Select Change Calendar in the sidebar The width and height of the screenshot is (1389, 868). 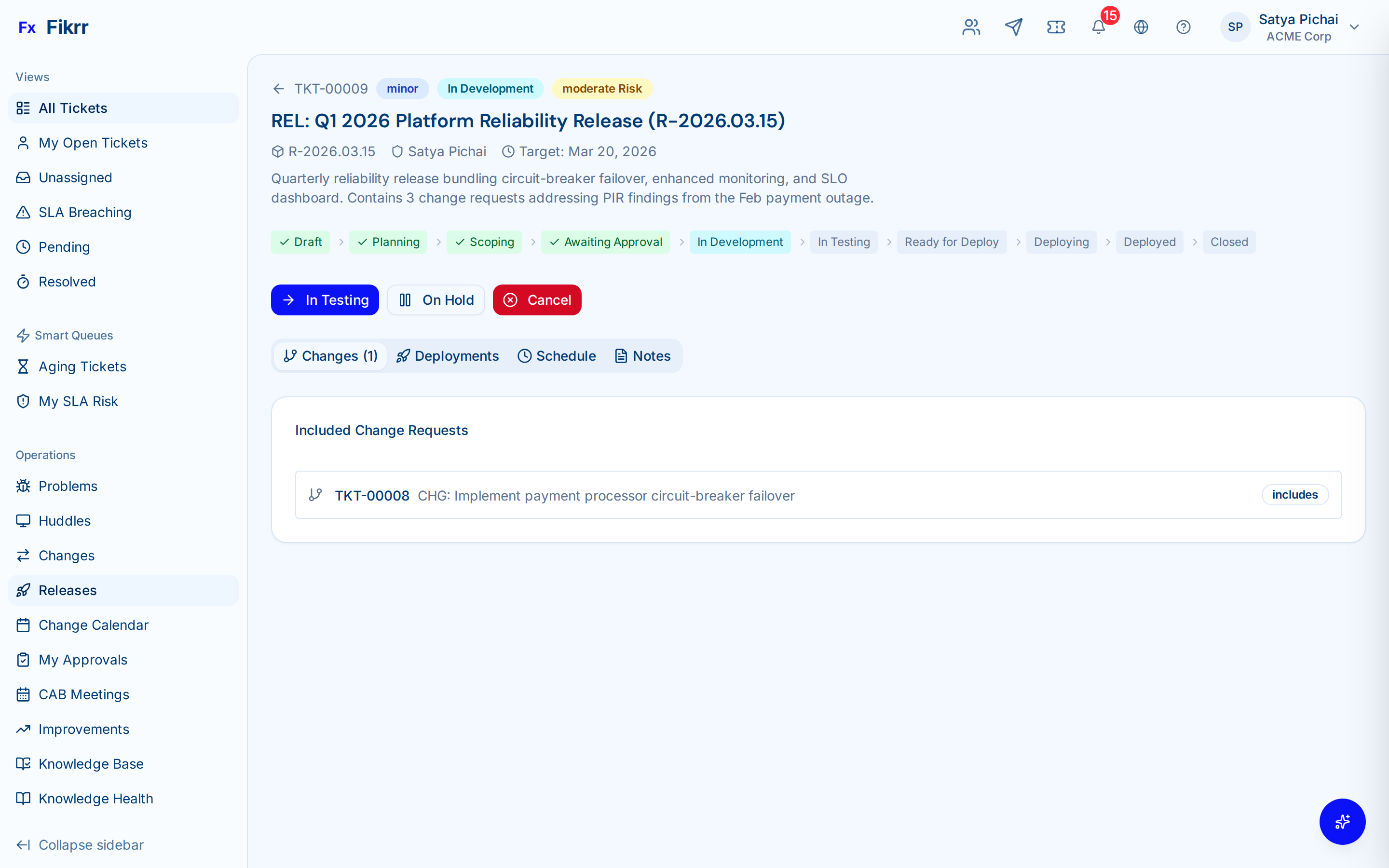pos(93,624)
